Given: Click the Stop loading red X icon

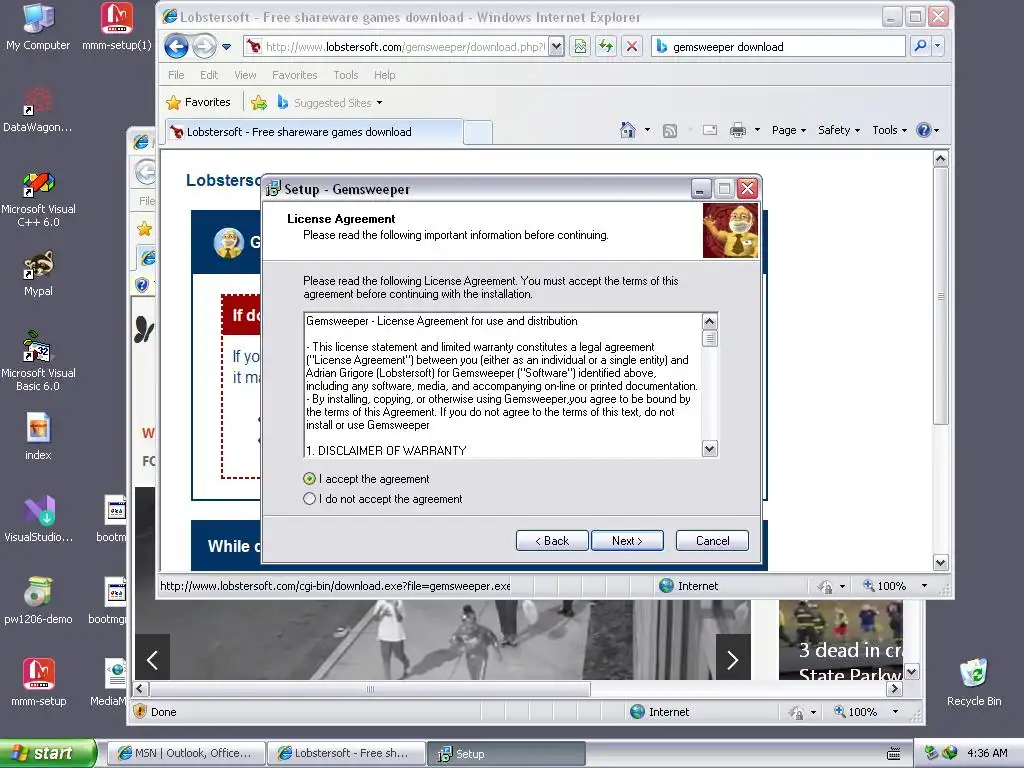Looking at the screenshot, I should tap(632, 46).
